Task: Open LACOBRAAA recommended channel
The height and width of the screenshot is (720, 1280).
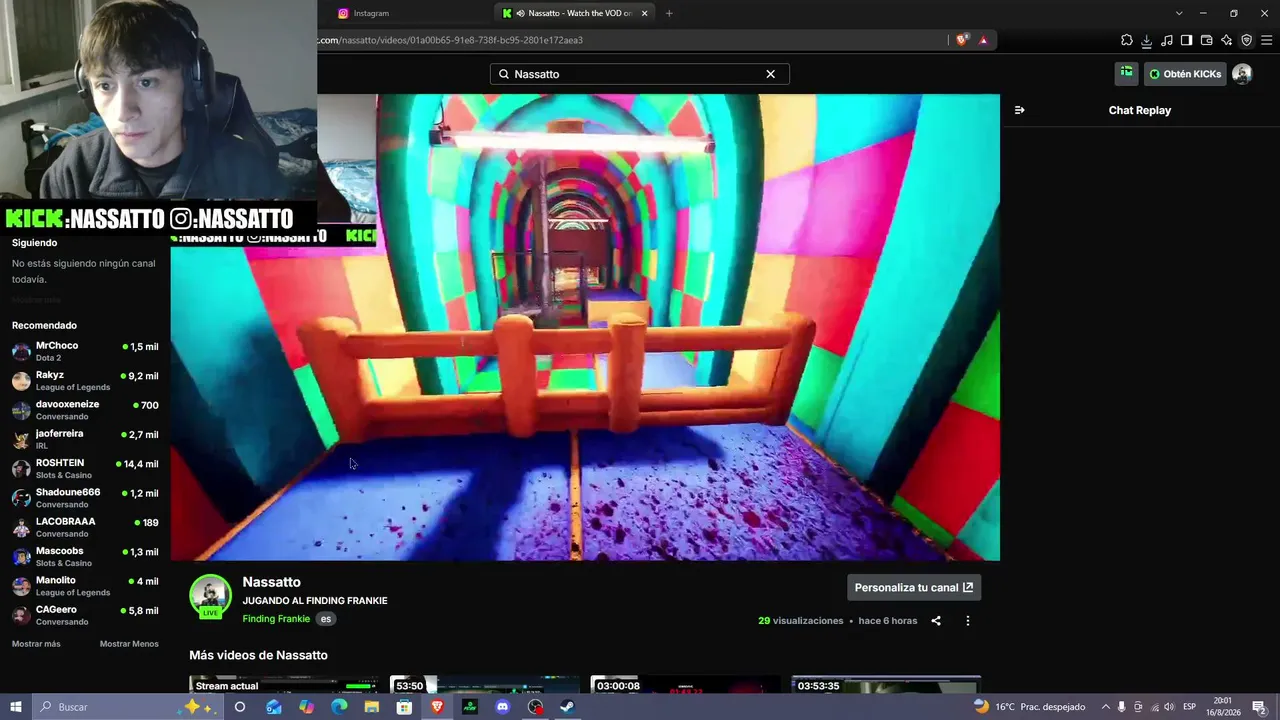Action: click(85, 527)
